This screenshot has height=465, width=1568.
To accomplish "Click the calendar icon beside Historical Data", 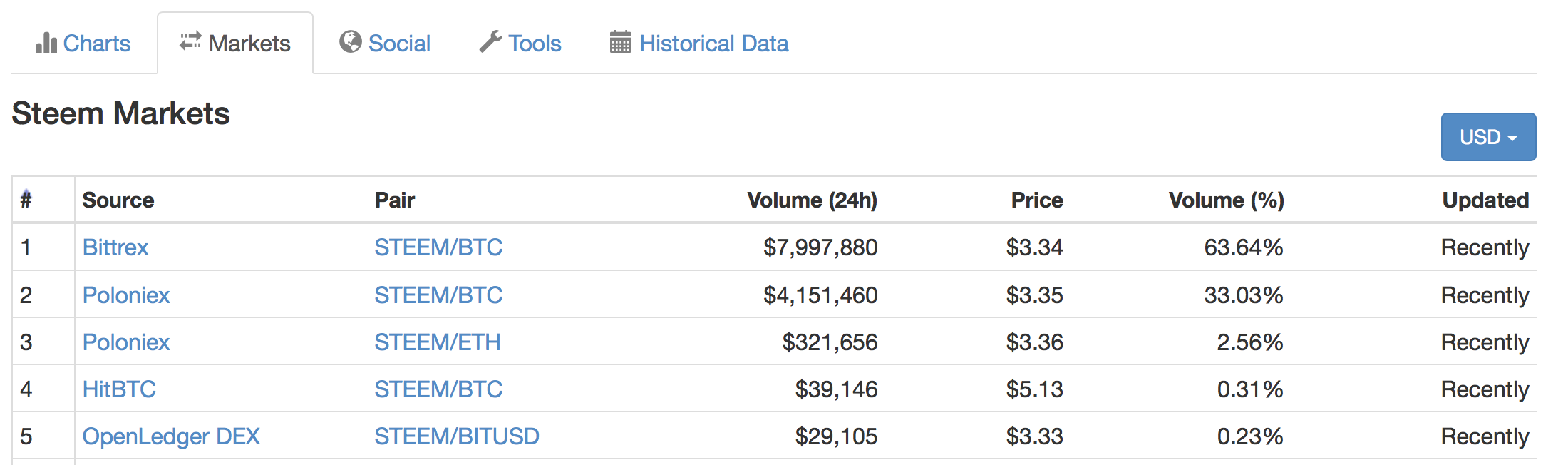I will pyautogui.click(x=620, y=42).
